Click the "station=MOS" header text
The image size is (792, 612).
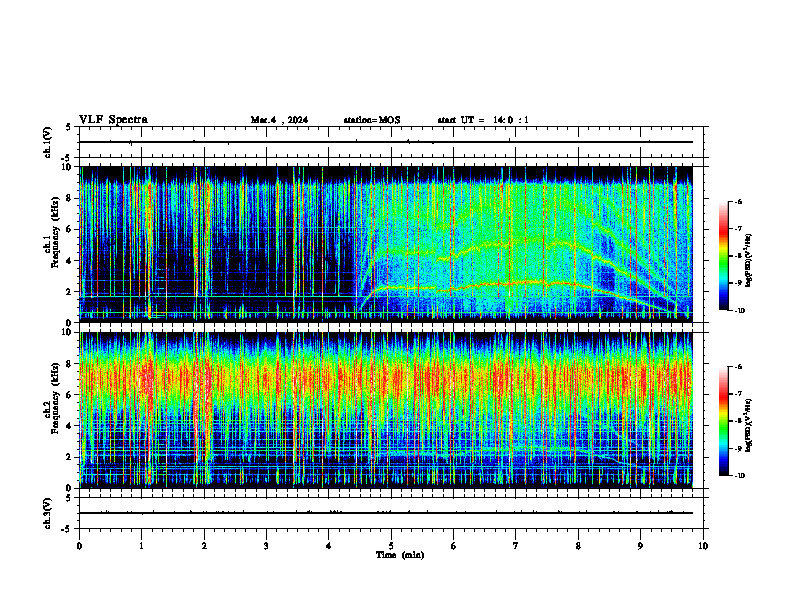pyautogui.click(x=372, y=120)
